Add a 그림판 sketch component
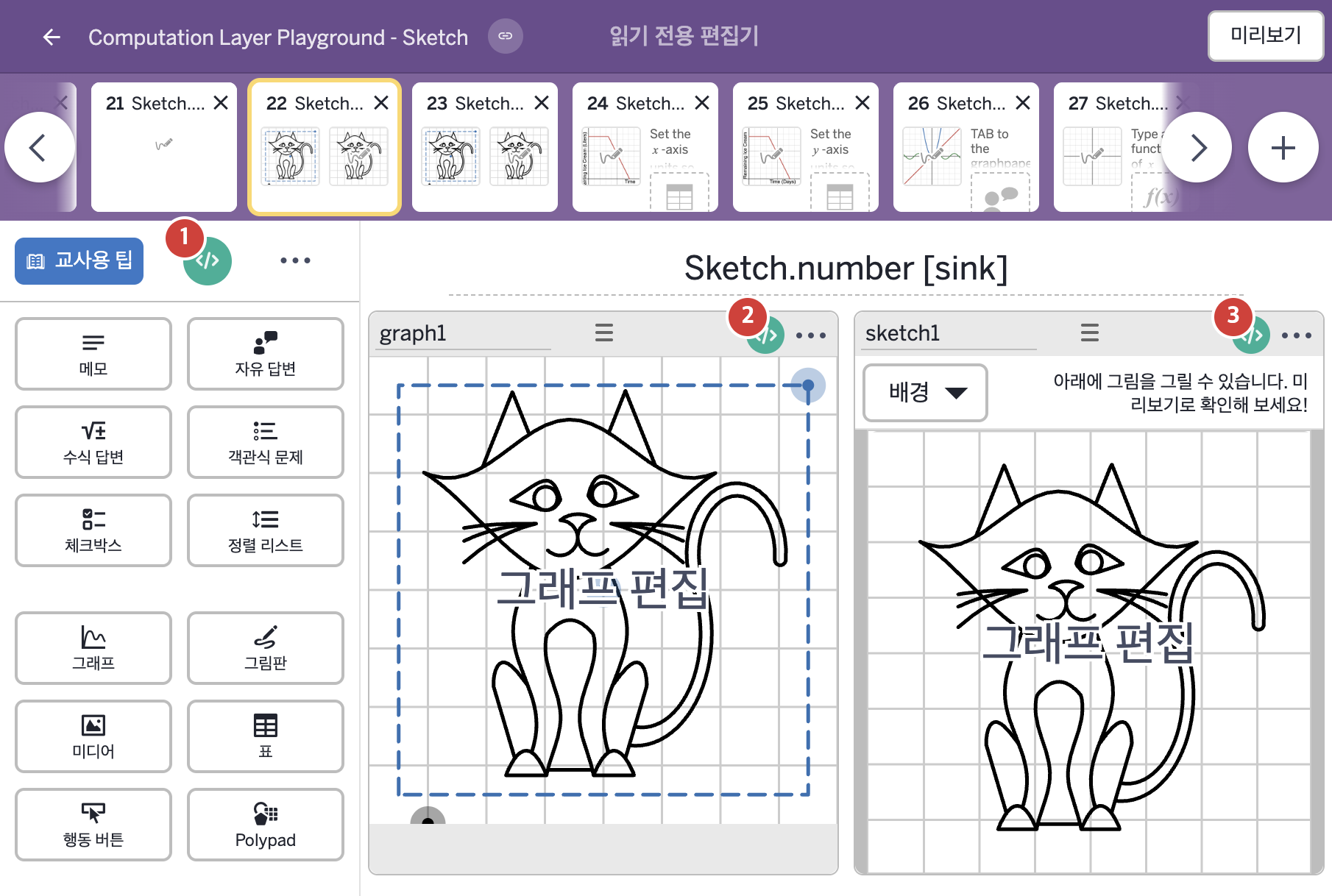The height and width of the screenshot is (896, 1332). (266, 648)
